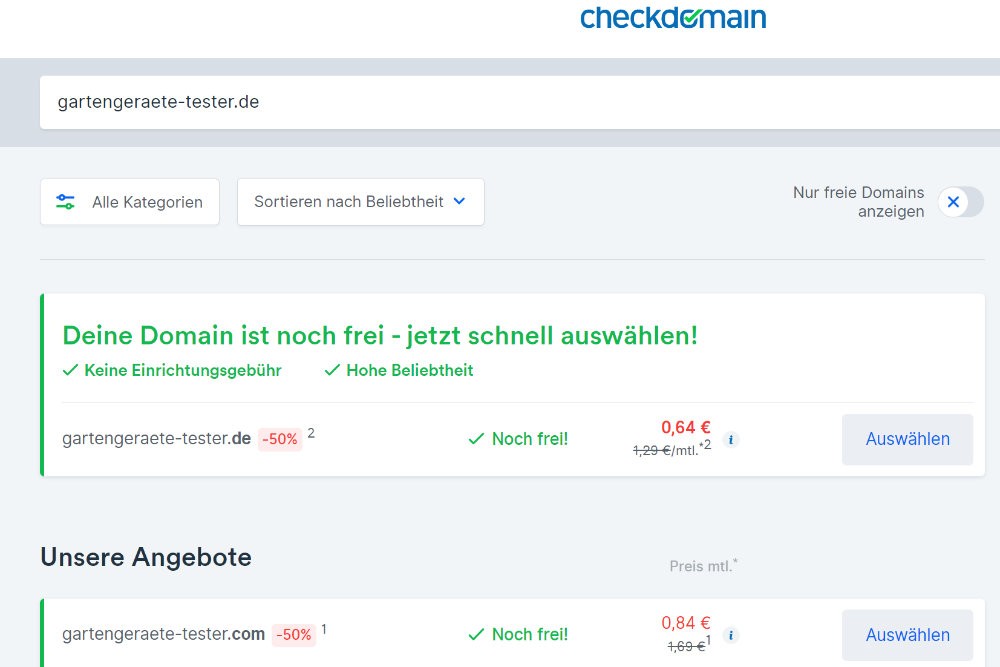Click the filter sliders icon
Screen dimensions: 1000x667
point(66,202)
